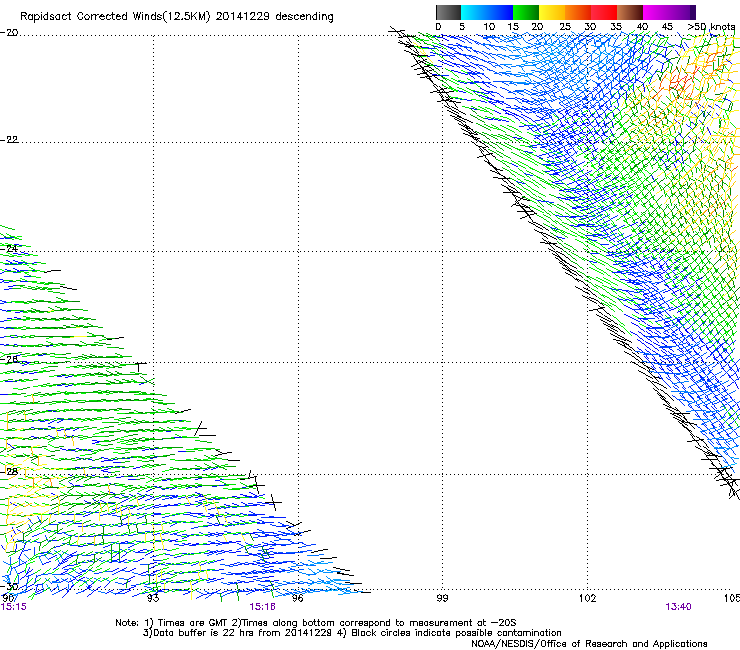Click the '-30' latitude axis label
The width and height of the screenshot is (740, 650).
(x=9, y=586)
